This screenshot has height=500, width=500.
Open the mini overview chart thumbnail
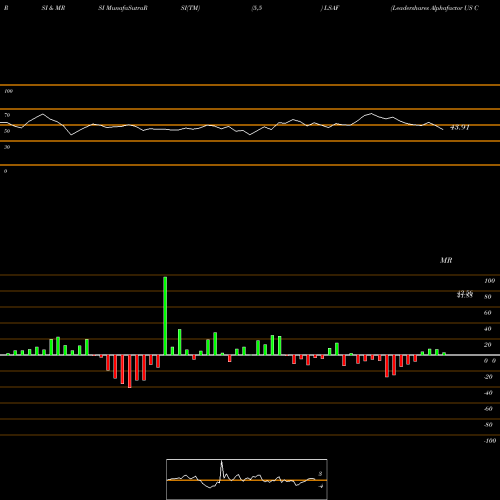point(247,479)
